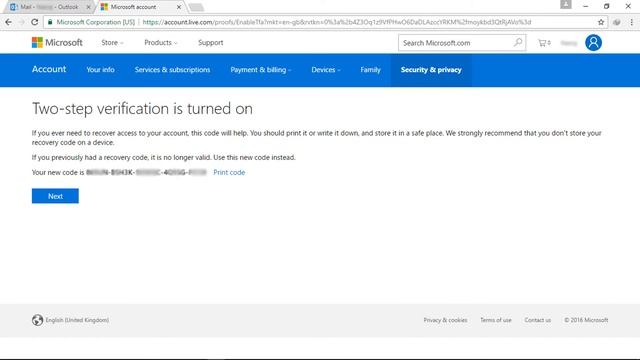The width and height of the screenshot is (640, 360).
Task: Click the browser forward arrow
Action: tap(22, 22)
